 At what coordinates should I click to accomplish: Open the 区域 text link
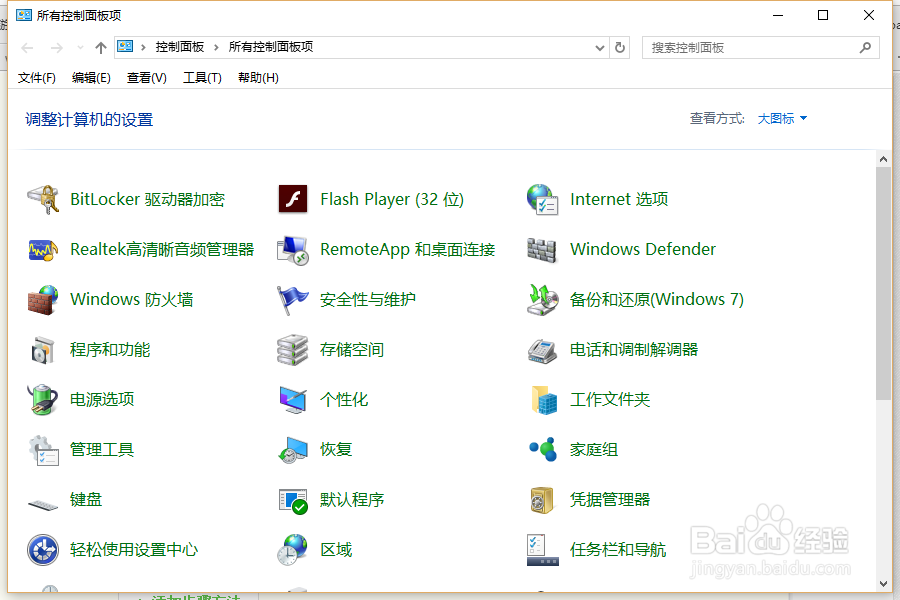click(x=336, y=550)
